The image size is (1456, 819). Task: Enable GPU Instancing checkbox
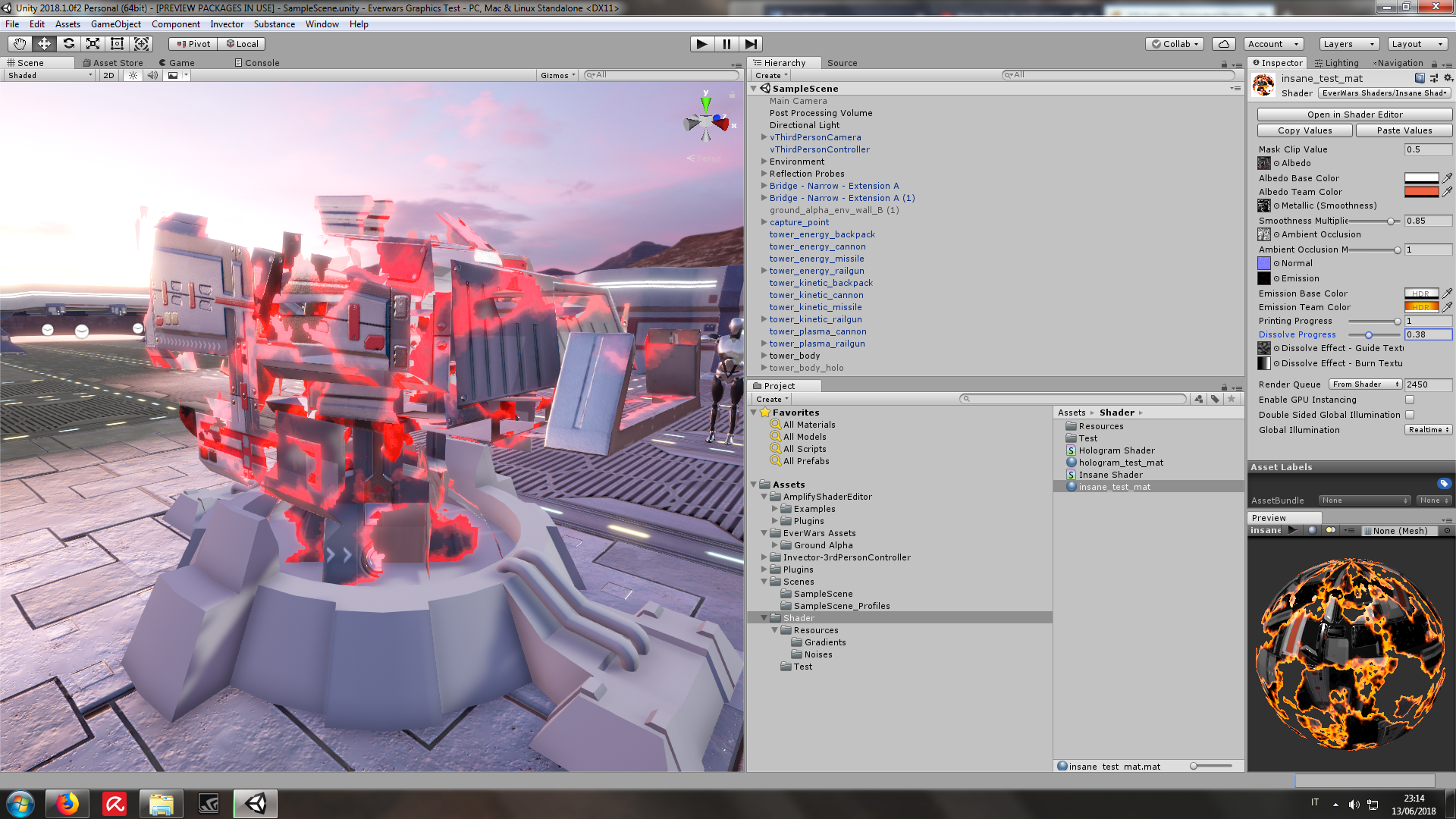point(1410,400)
